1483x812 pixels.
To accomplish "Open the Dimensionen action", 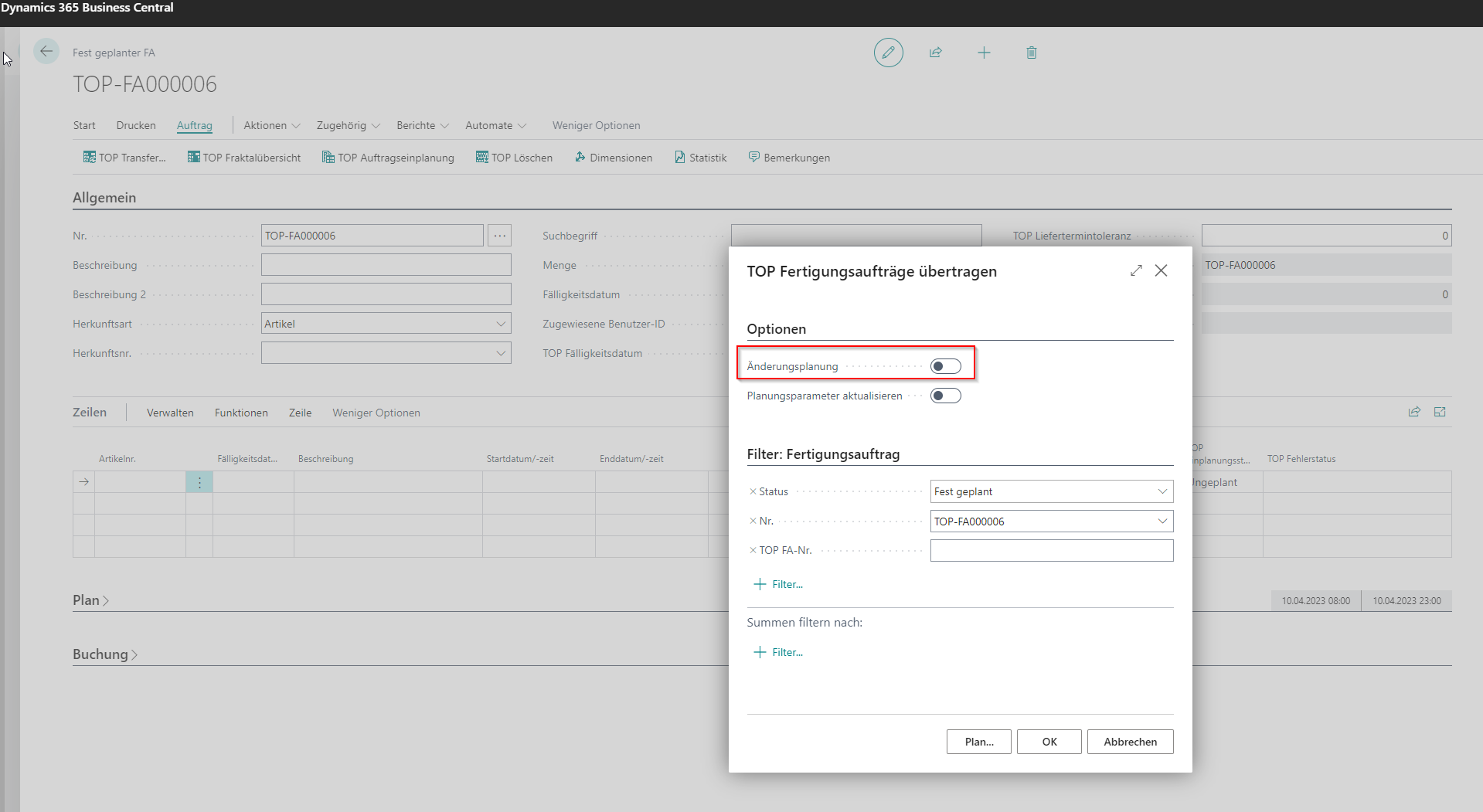I will [614, 158].
